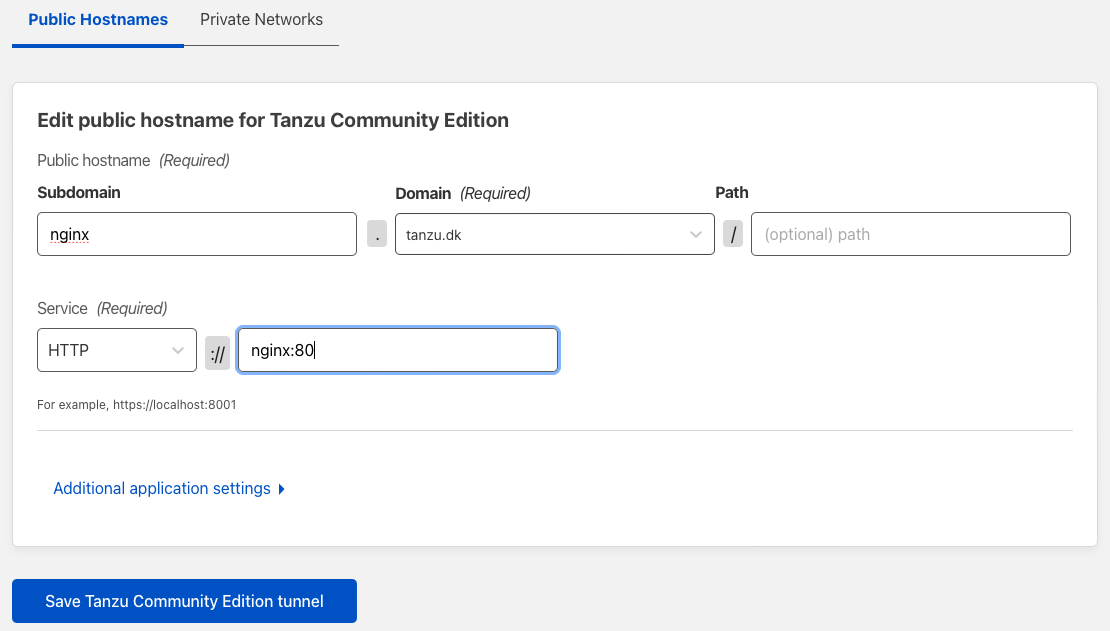Viewport: 1110px width, 631px height.
Task: Open the Private Networks tab
Action: [x=261, y=20]
